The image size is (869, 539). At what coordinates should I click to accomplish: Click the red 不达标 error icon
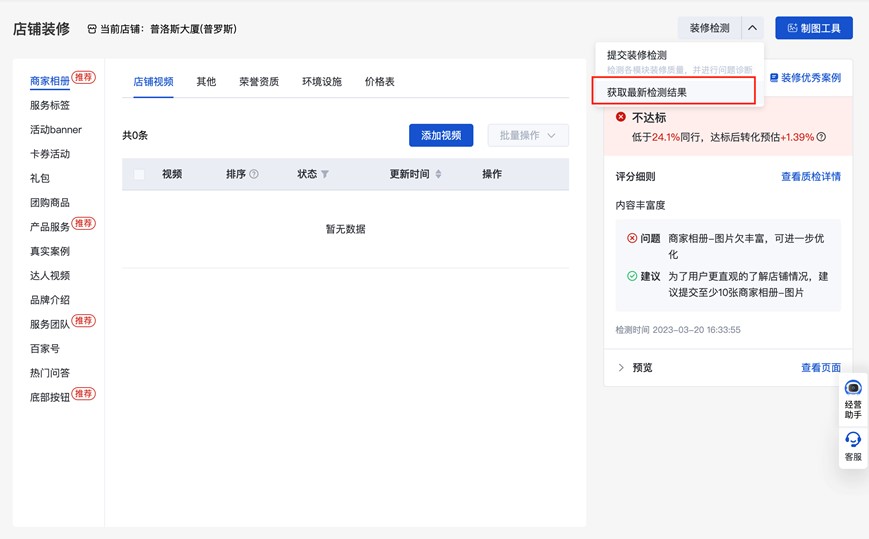(621, 117)
